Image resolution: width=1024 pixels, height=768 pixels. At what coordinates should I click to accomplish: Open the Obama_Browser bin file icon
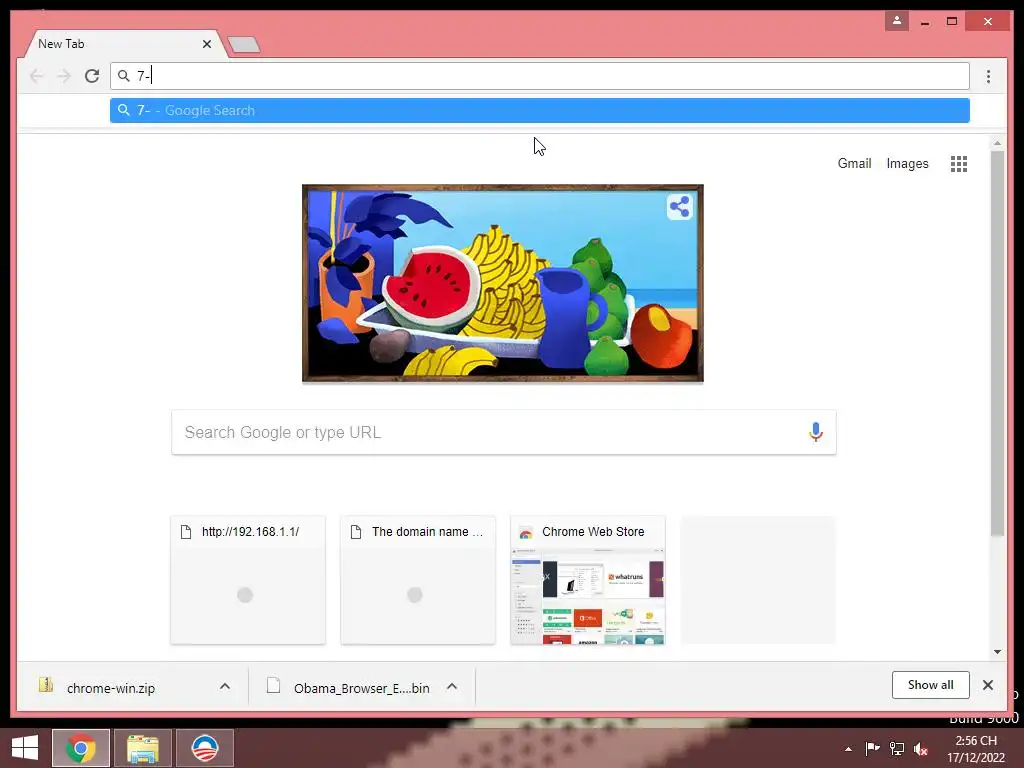tap(274, 686)
